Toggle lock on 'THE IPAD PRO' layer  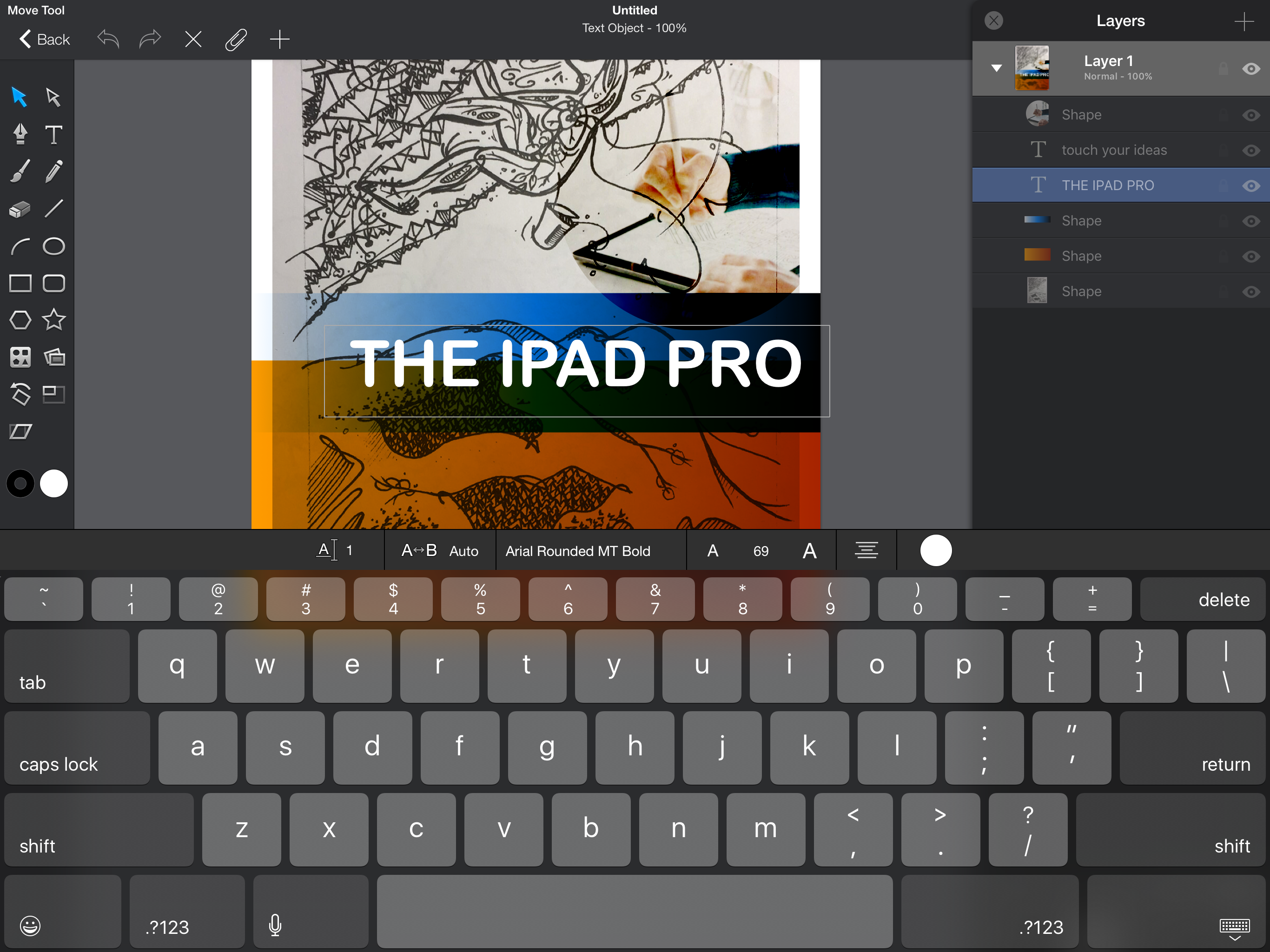click(x=1224, y=185)
